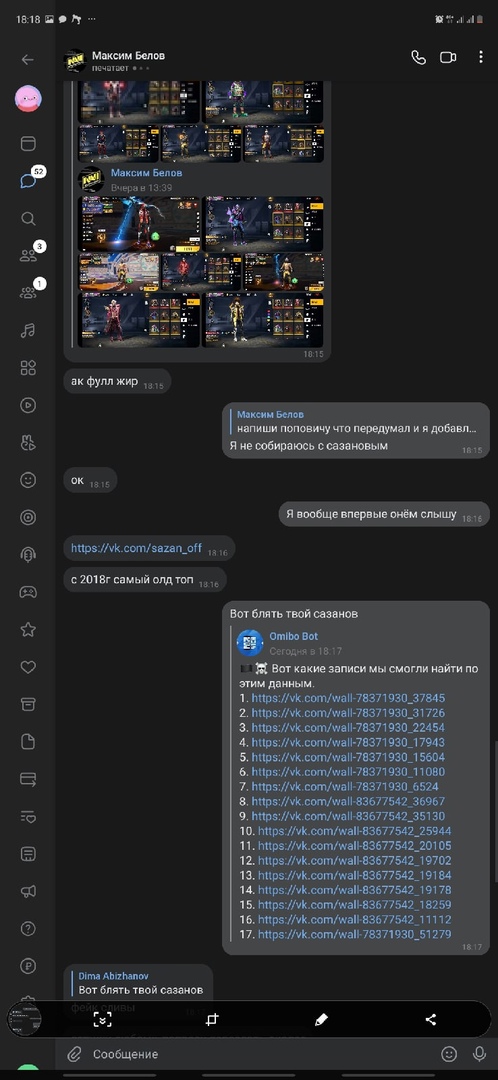Screen dimensions: 498x1080
Task: Open Music section in sidebar
Action: (x=28, y=331)
